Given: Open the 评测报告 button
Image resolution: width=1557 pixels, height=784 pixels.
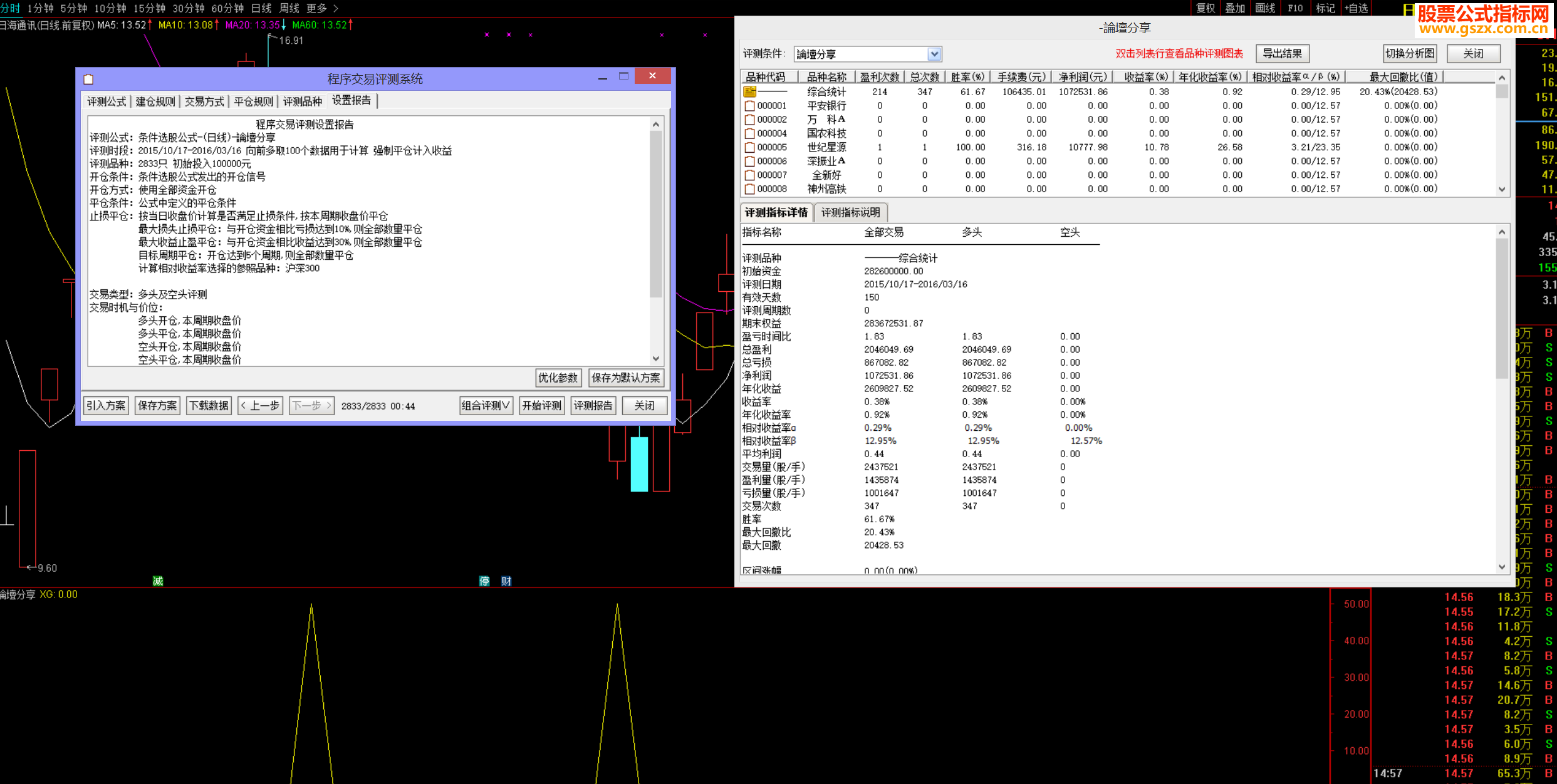Looking at the screenshot, I should 593,406.
